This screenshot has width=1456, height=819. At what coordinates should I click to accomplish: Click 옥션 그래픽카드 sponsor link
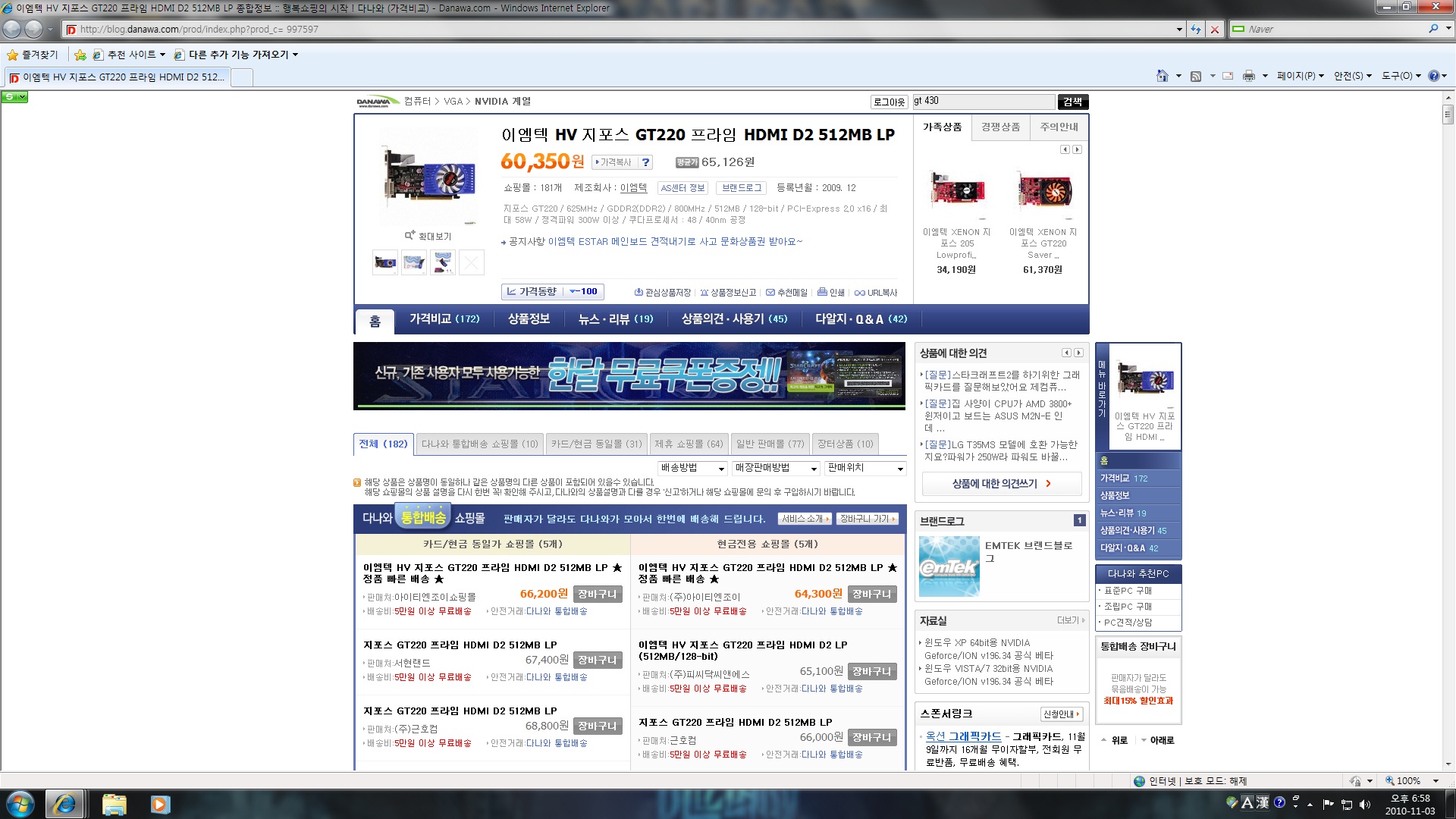(963, 736)
